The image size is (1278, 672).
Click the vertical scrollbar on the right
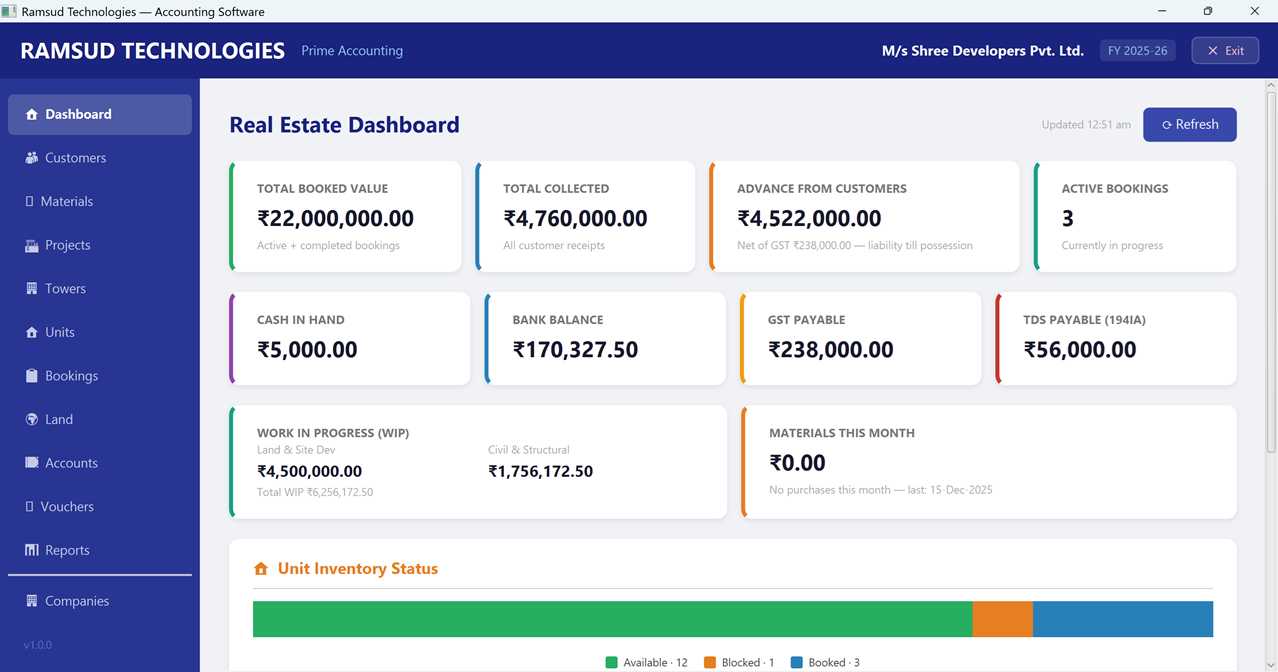click(x=1272, y=270)
